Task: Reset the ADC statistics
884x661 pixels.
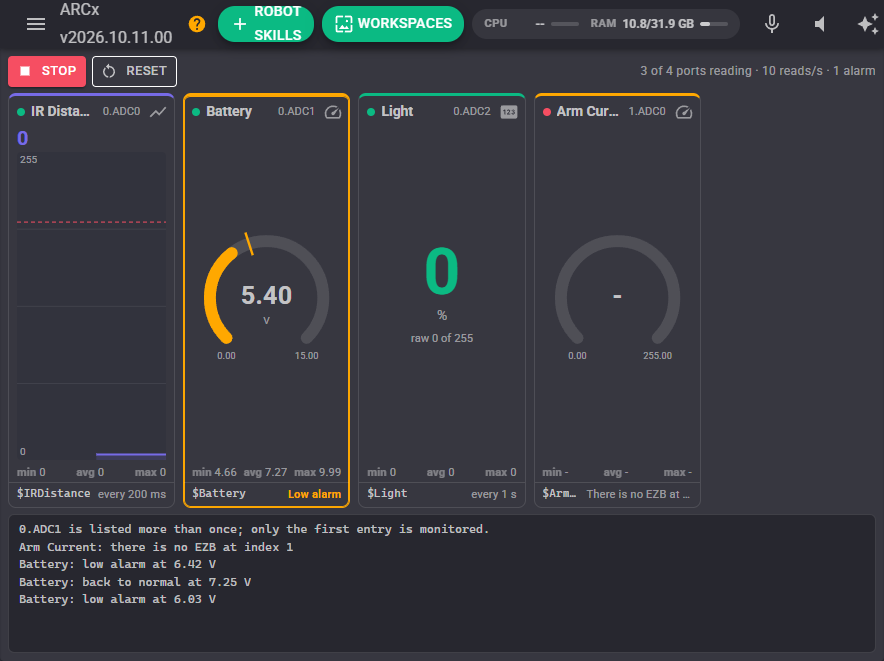Action: point(134,71)
